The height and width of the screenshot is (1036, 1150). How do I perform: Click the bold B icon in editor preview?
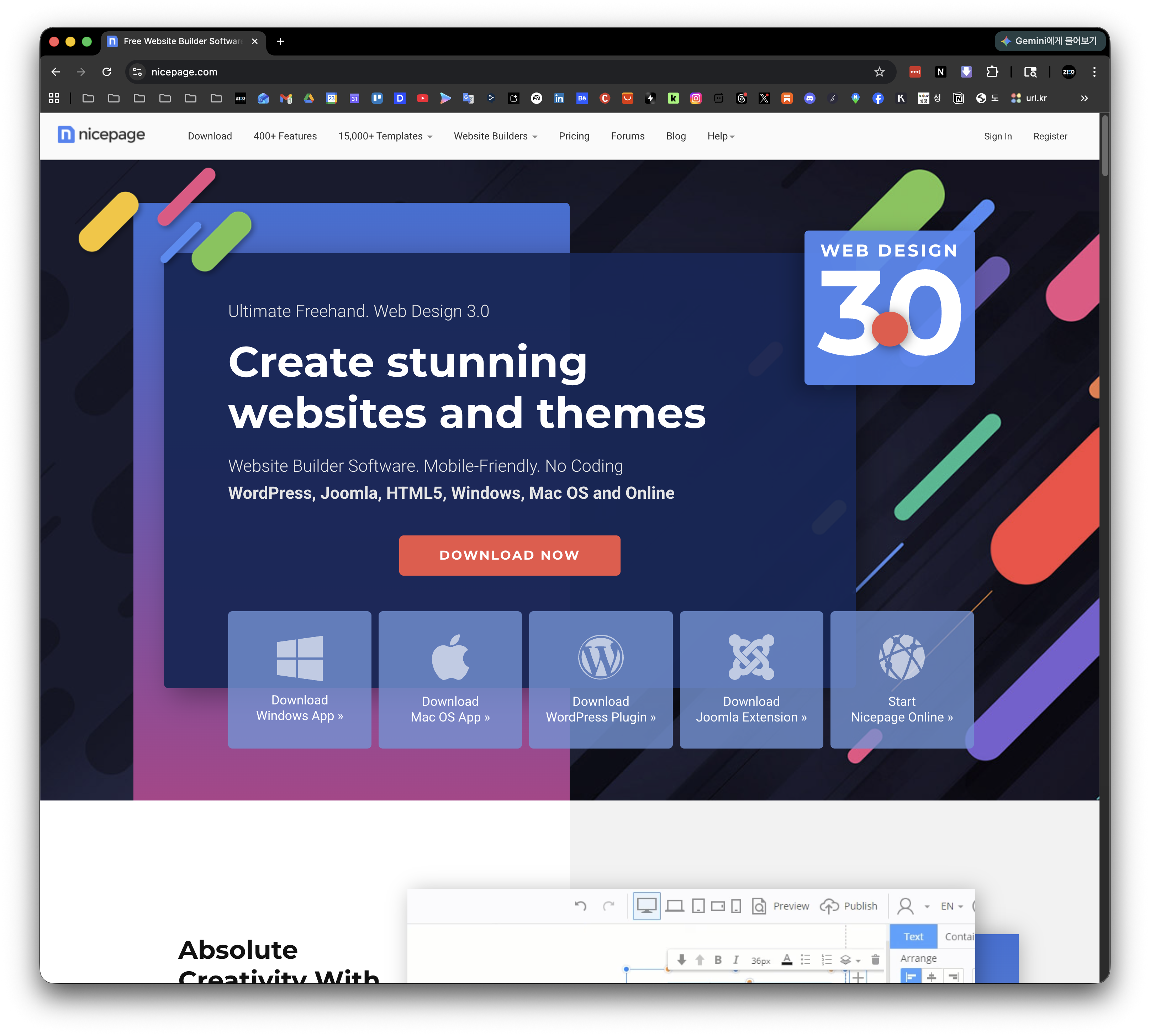718,960
